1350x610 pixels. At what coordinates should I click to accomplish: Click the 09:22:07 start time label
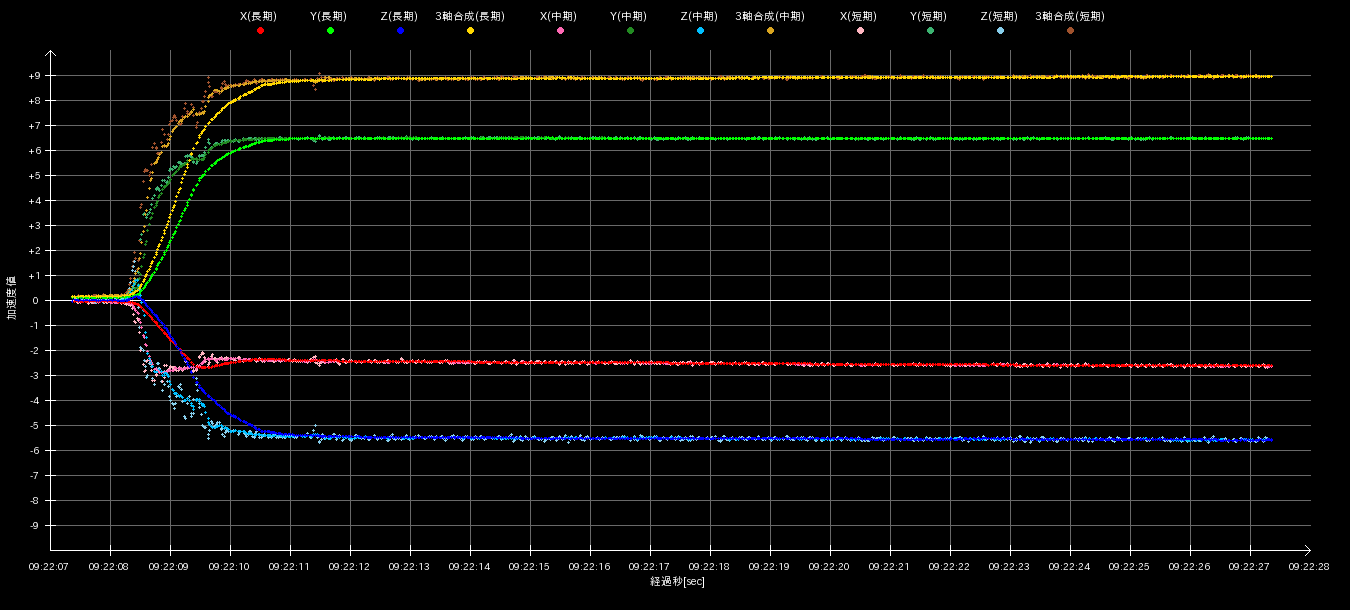[x=50, y=566]
